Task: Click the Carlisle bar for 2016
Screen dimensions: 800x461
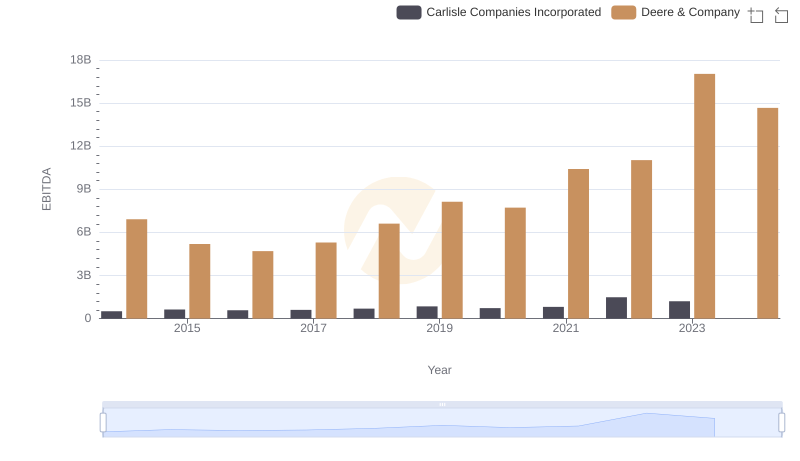Action: [x=238, y=315]
